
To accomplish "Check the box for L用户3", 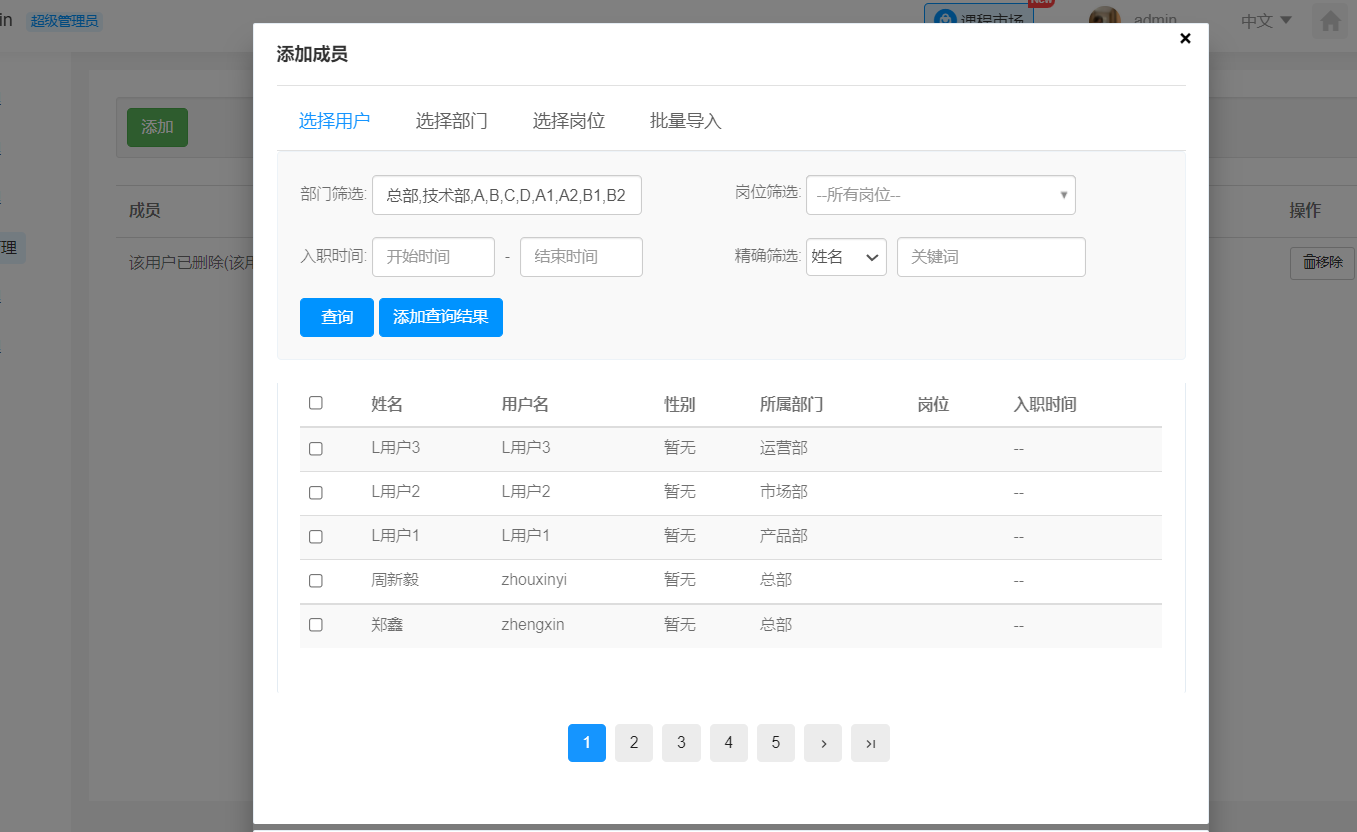I will coord(316,449).
